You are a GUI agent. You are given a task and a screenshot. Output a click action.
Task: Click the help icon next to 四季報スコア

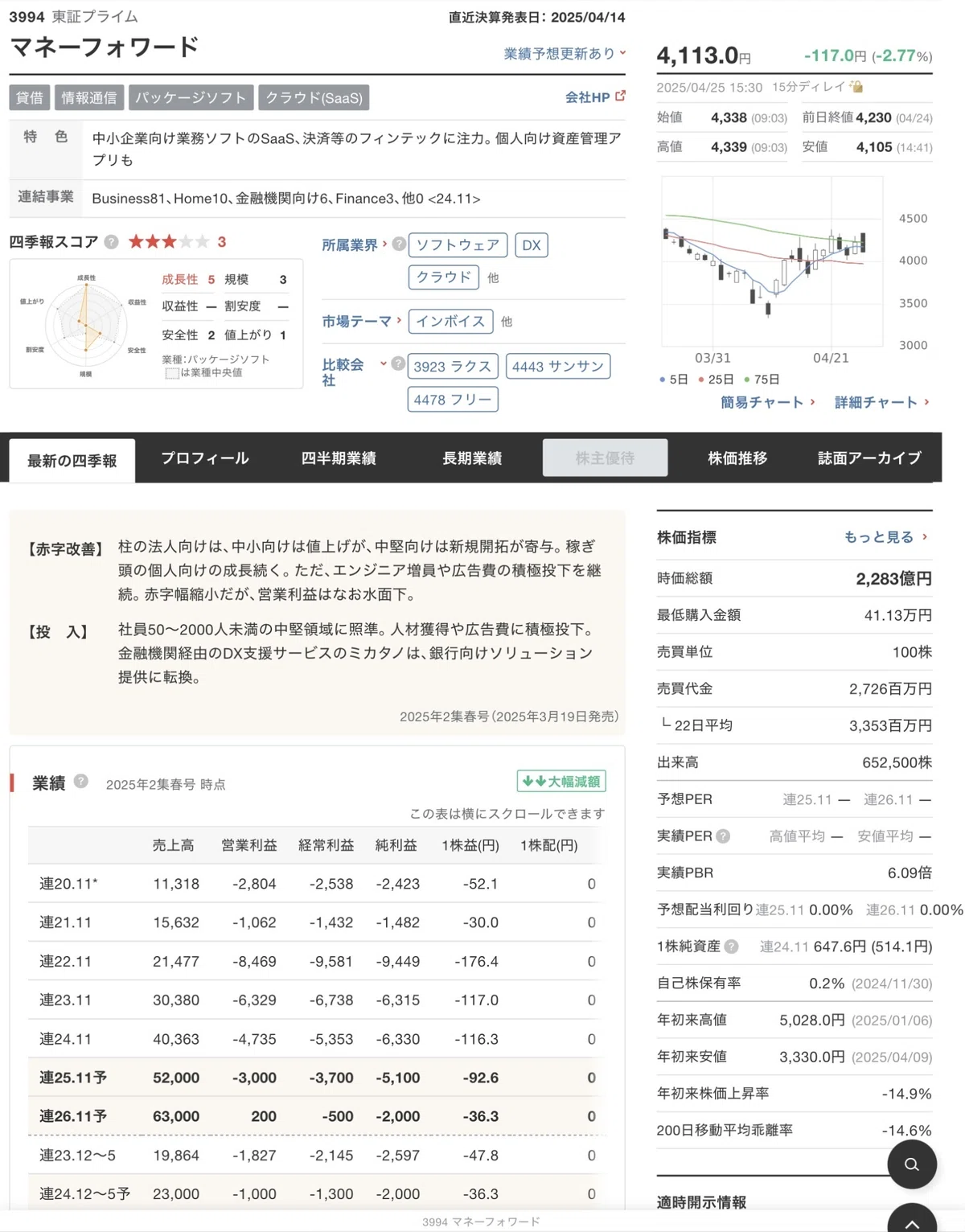point(112,241)
